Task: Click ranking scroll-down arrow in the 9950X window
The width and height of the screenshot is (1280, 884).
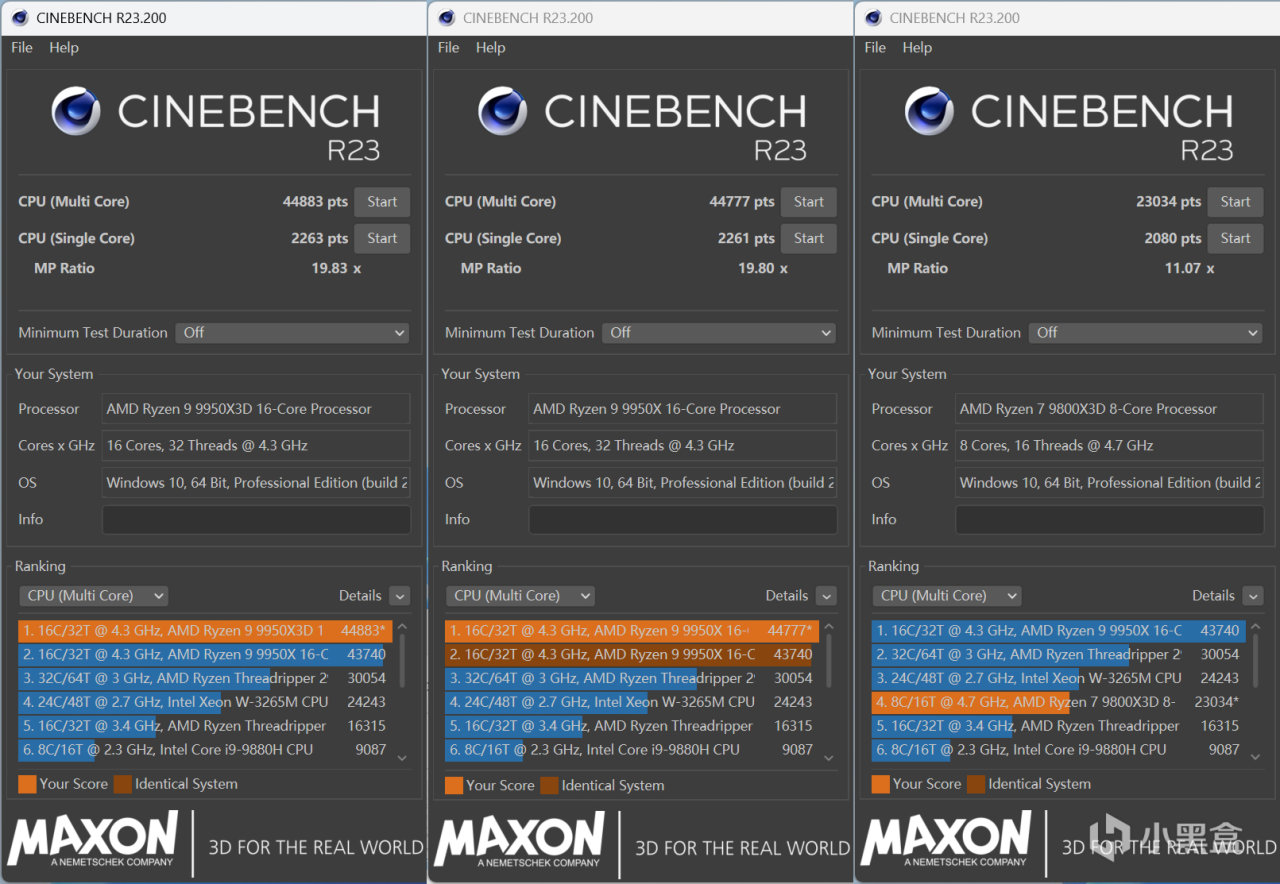Action: pyautogui.click(x=829, y=758)
